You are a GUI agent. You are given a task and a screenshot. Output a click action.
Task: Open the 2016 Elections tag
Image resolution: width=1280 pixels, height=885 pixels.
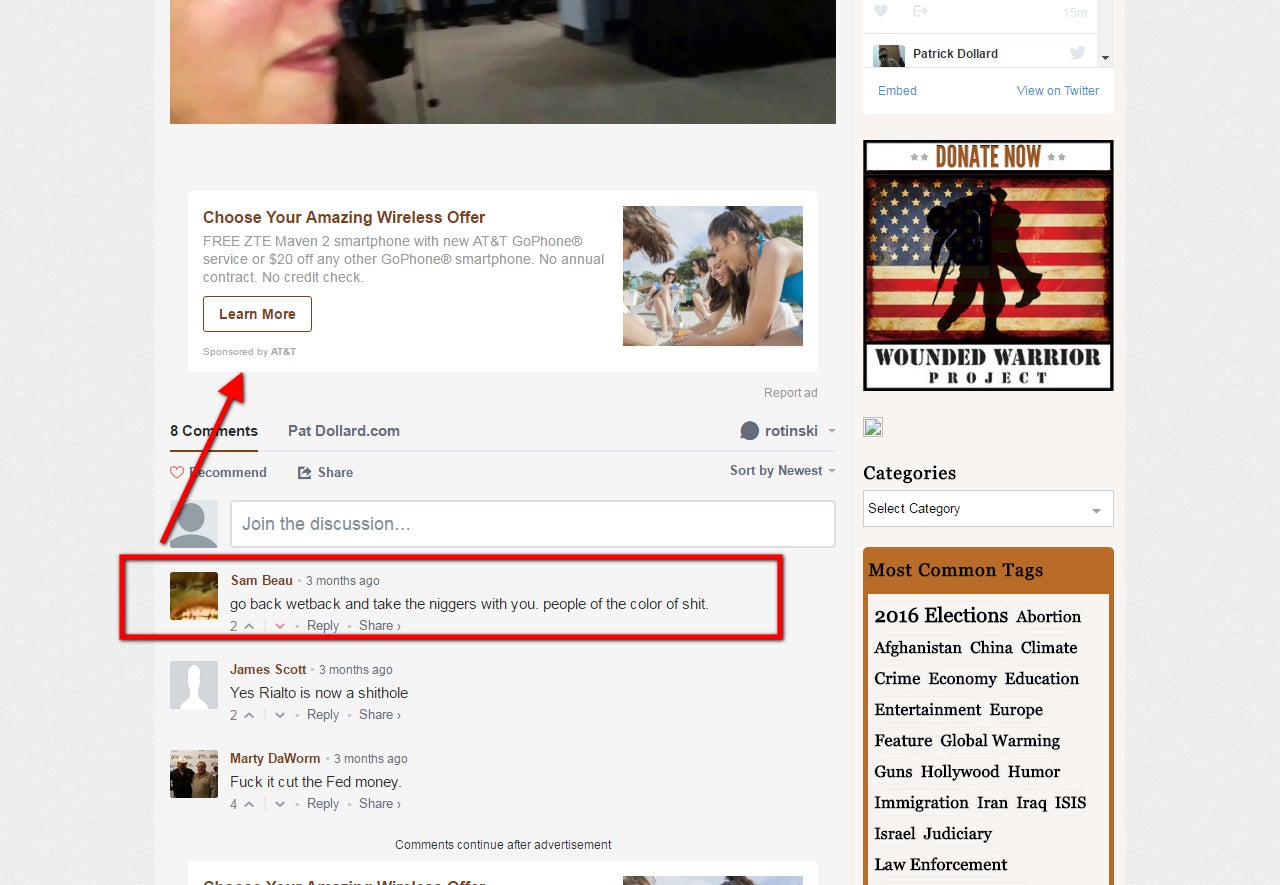point(941,616)
